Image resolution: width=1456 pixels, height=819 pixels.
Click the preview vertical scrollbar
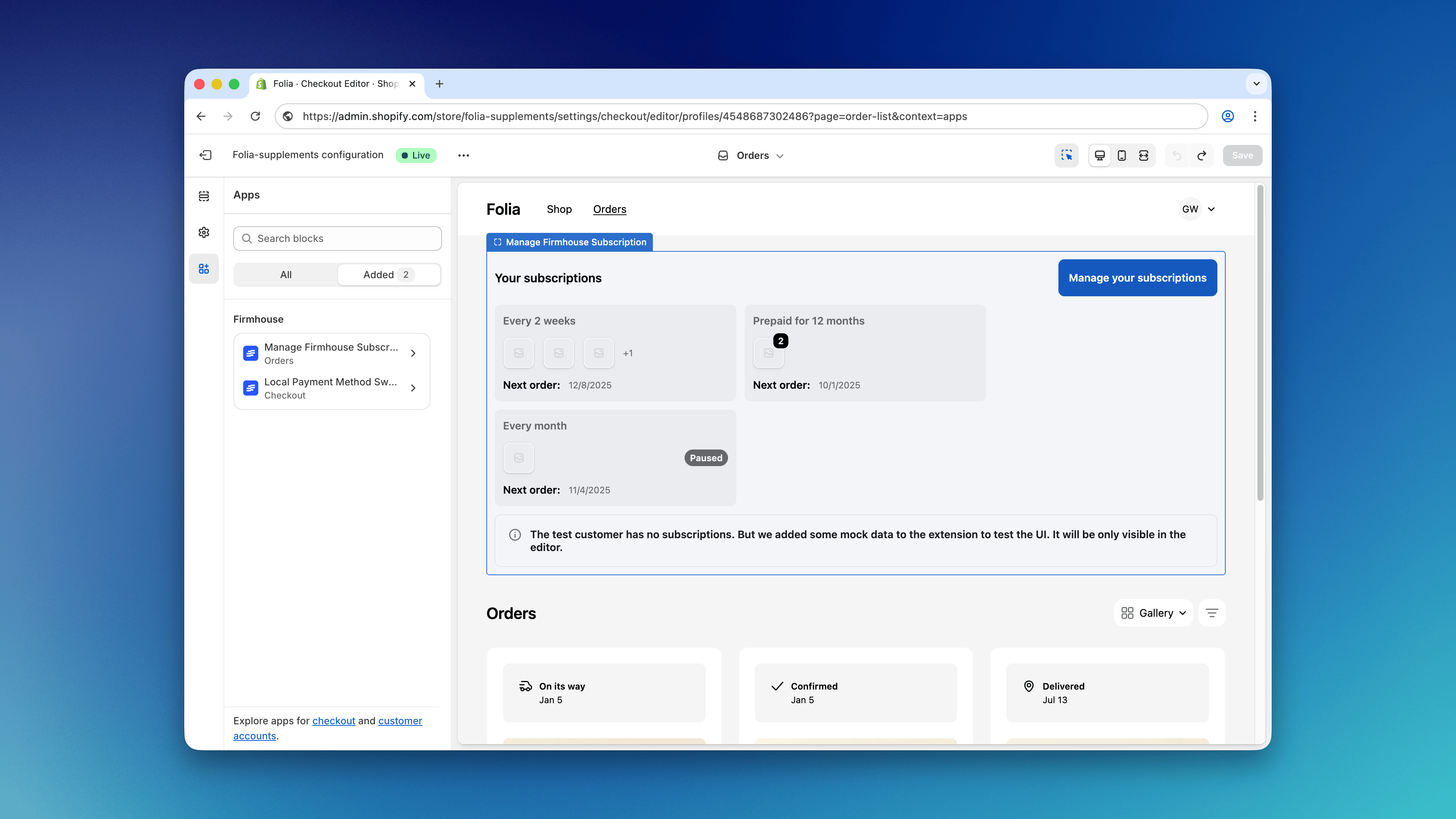point(1260,343)
